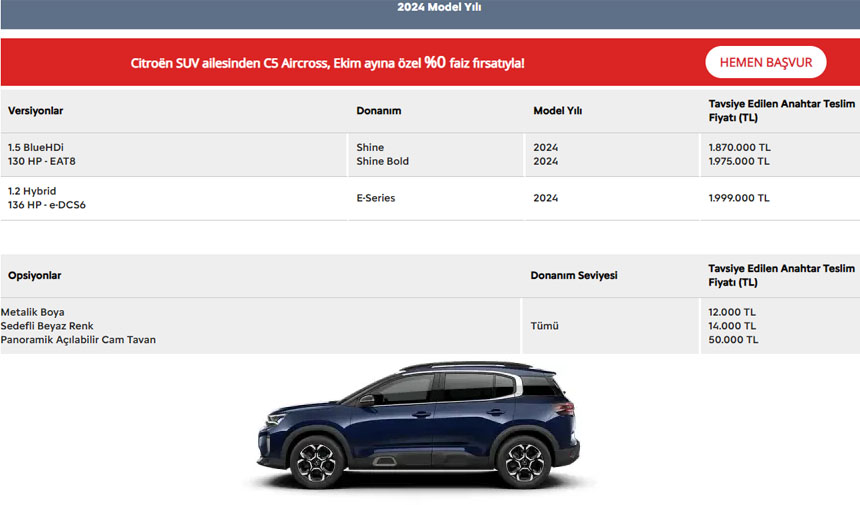Select Panoramik Açılabilir Cam Tavan option

(78, 340)
